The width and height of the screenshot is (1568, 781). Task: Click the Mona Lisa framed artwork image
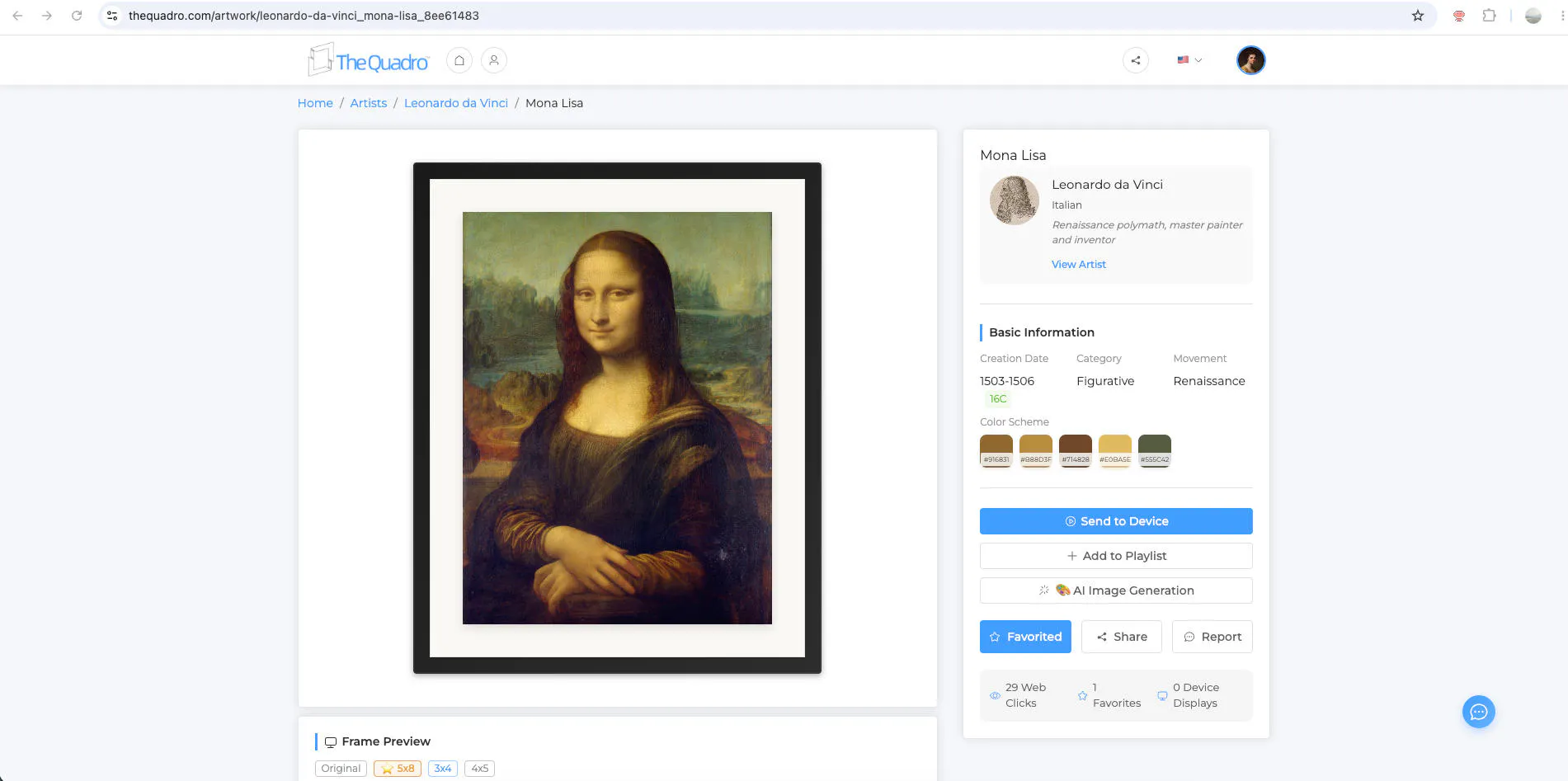click(x=617, y=418)
